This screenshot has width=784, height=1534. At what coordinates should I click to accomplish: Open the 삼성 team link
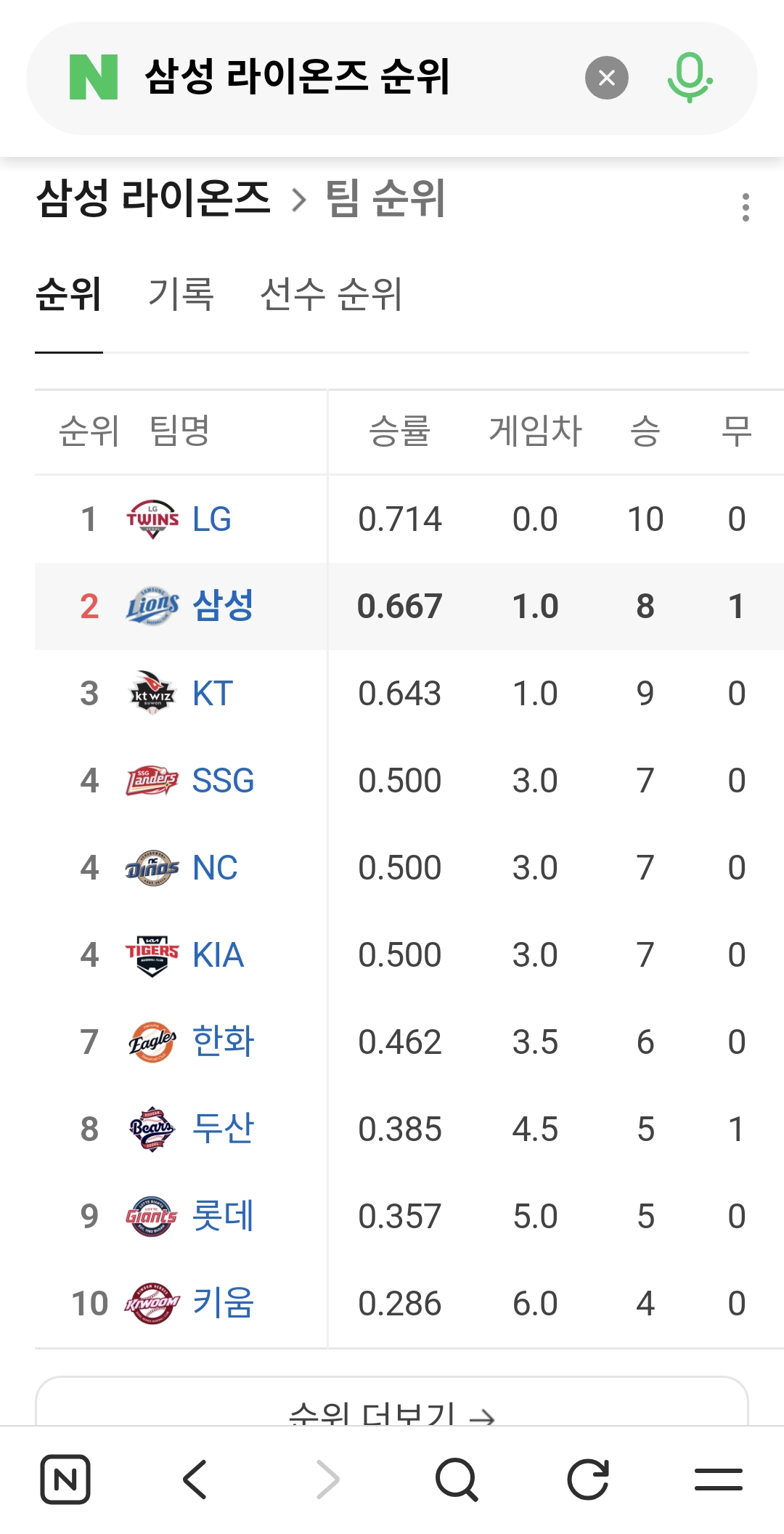223,606
